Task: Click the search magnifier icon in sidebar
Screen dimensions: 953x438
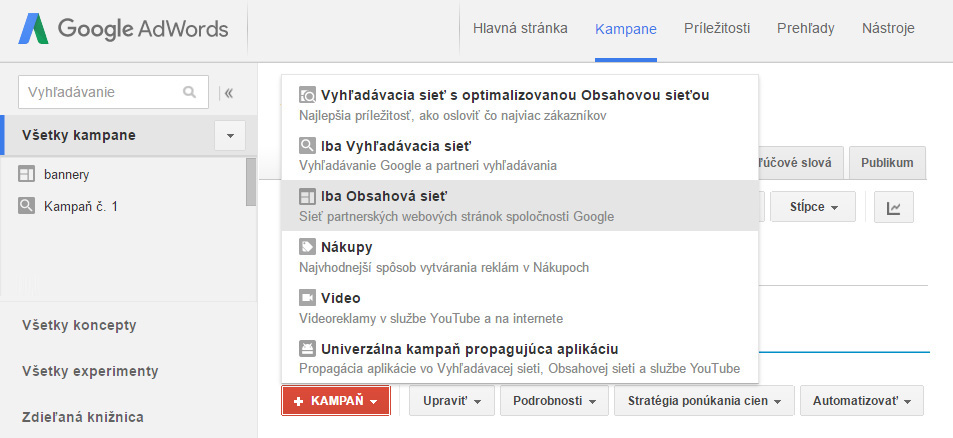Action: (x=190, y=92)
